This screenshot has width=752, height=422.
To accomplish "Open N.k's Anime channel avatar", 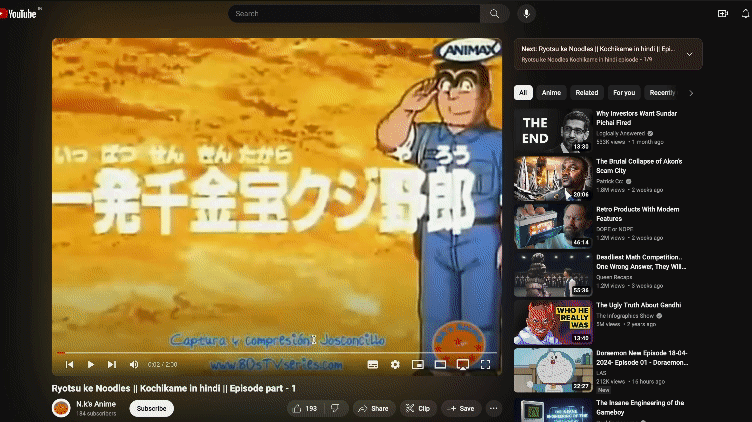I will coord(61,408).
